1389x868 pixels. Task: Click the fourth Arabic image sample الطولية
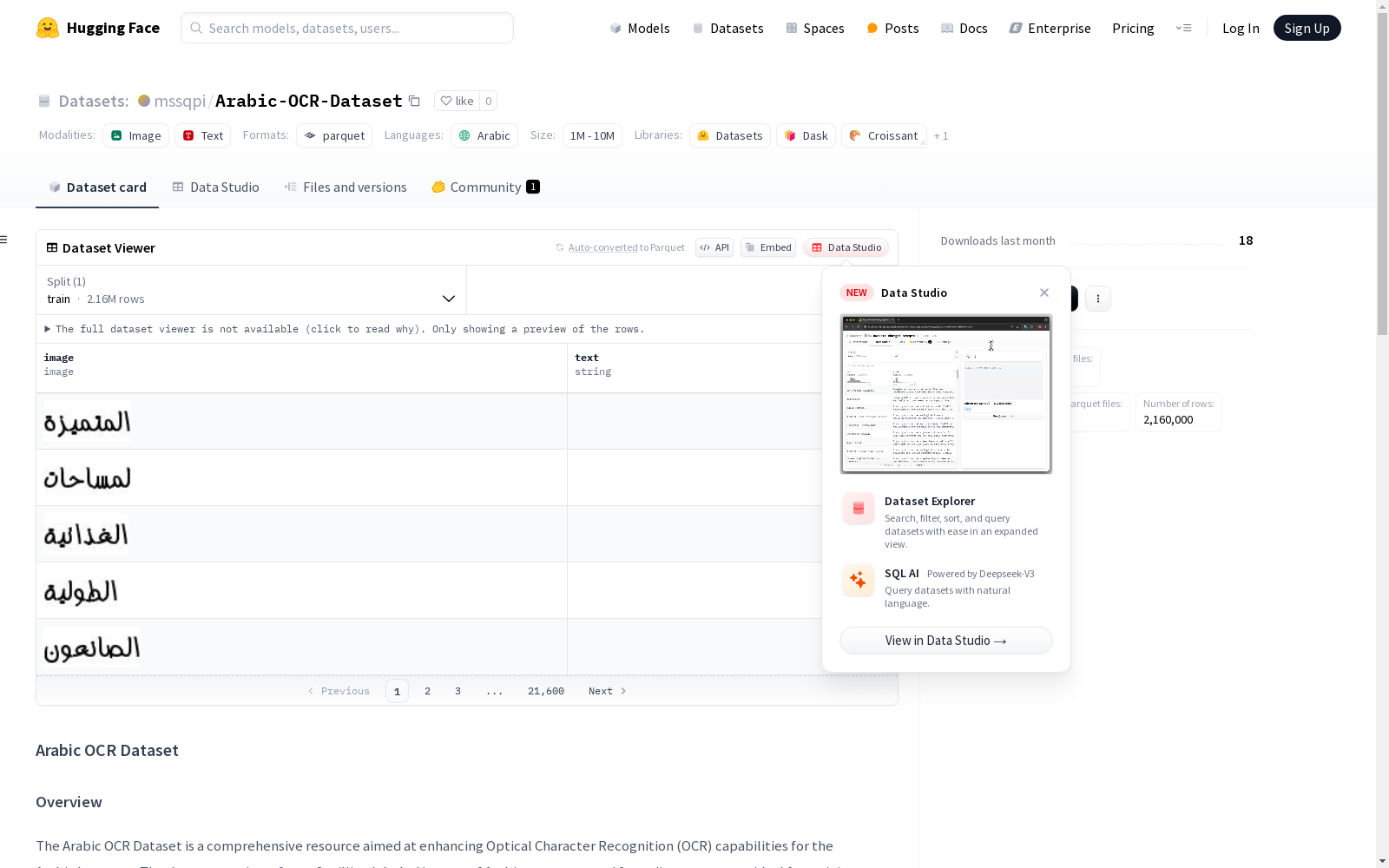coord(81,590)
